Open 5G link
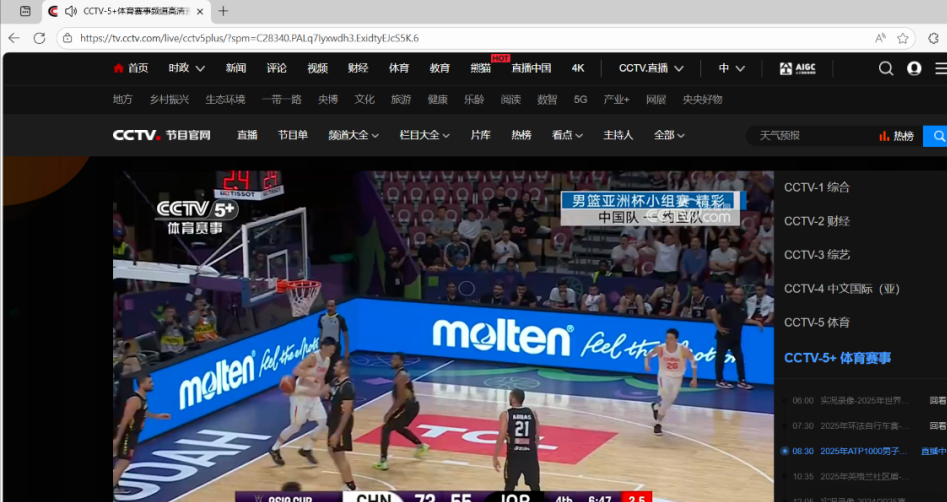Screen dimensions: 947x502 (x=580, y=100)
